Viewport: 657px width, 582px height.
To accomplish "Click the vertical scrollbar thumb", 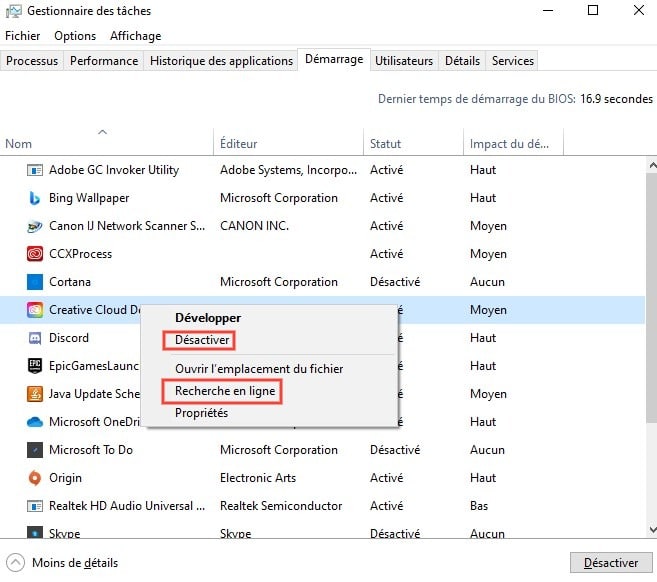I will 652,297.
